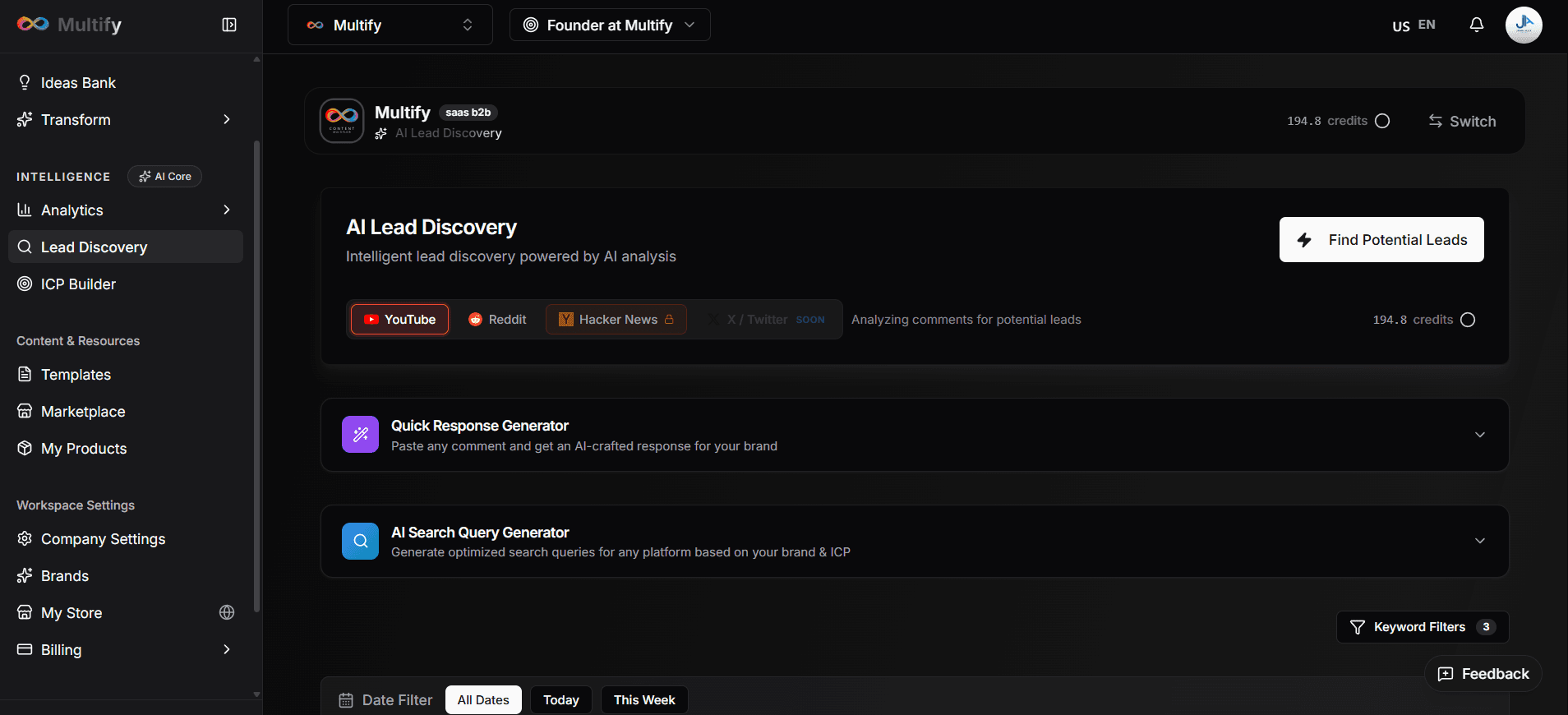Click the purple magic wand icon
Screen dimensions: 1568x715
361,435
